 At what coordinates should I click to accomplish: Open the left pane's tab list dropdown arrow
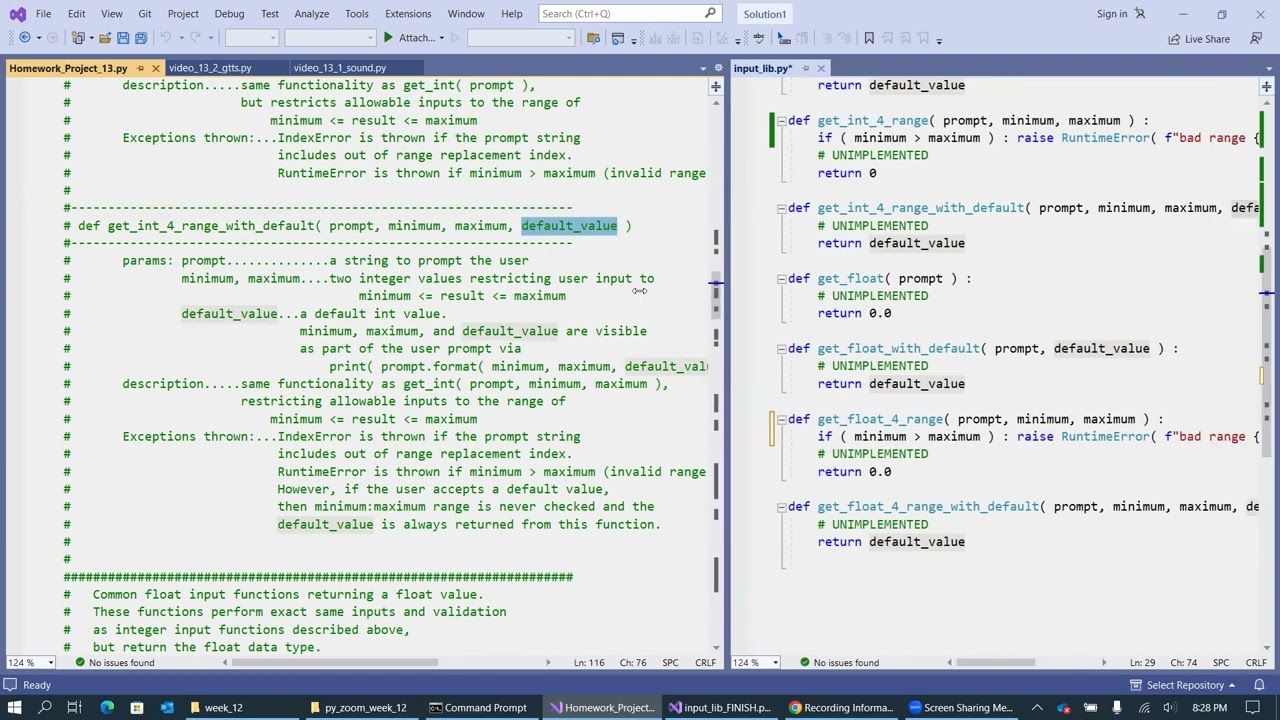(703, 68)
